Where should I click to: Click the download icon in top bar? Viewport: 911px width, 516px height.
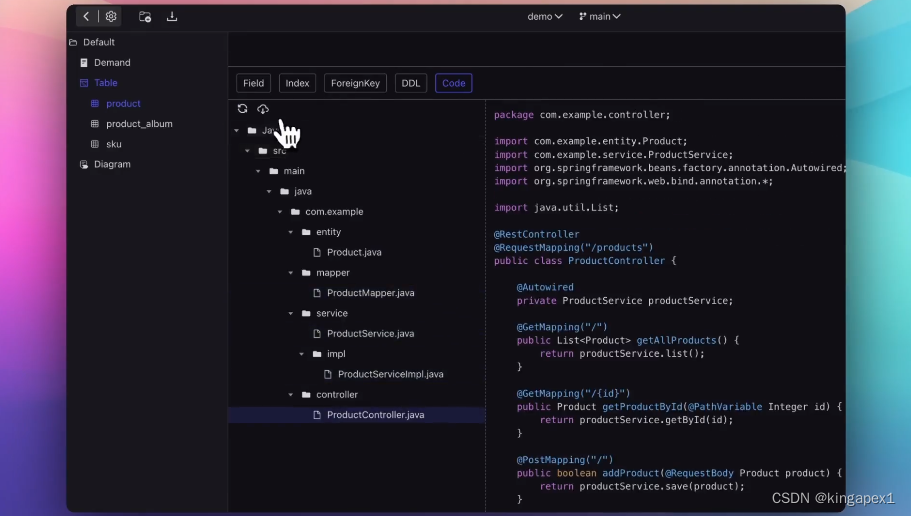pos(172,16)
